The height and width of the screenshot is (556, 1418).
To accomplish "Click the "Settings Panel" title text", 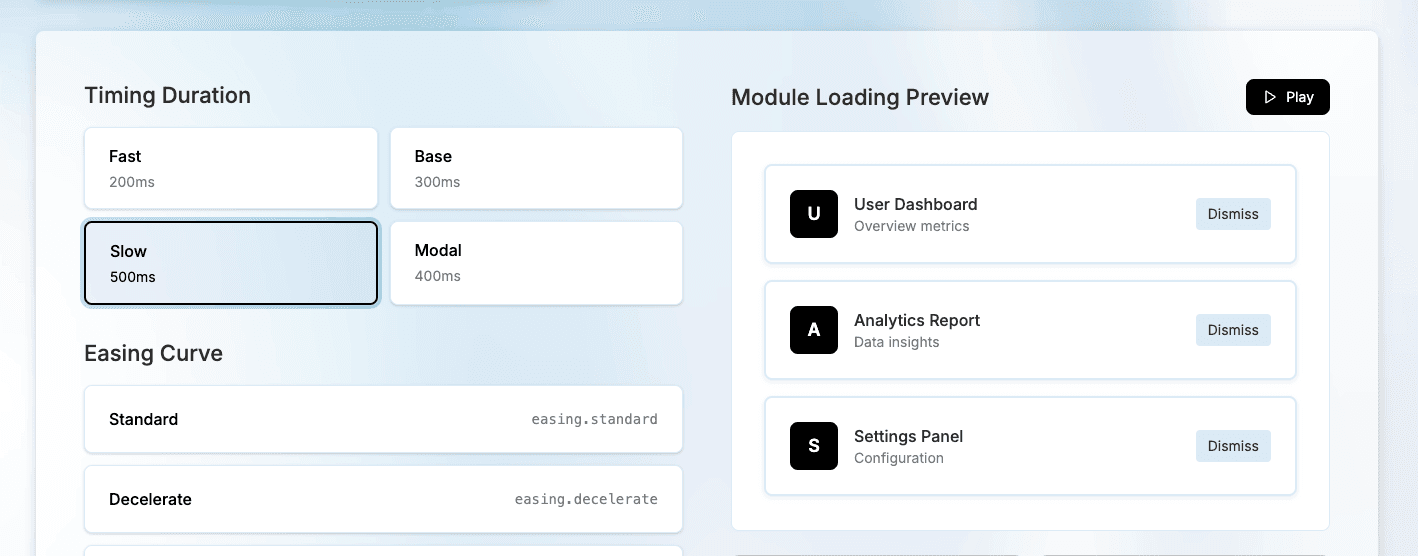I will pyautogui.click(x=909, y=436).
